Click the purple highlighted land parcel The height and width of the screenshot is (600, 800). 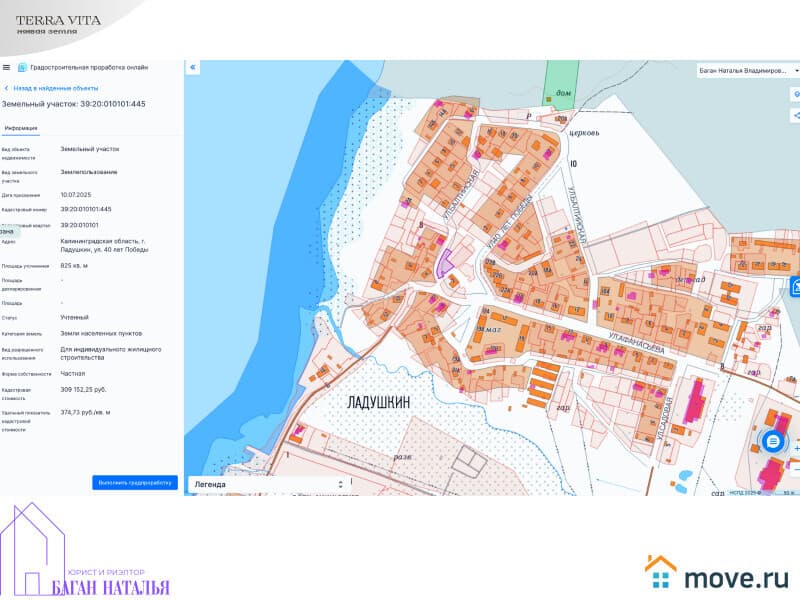[443, 263]
